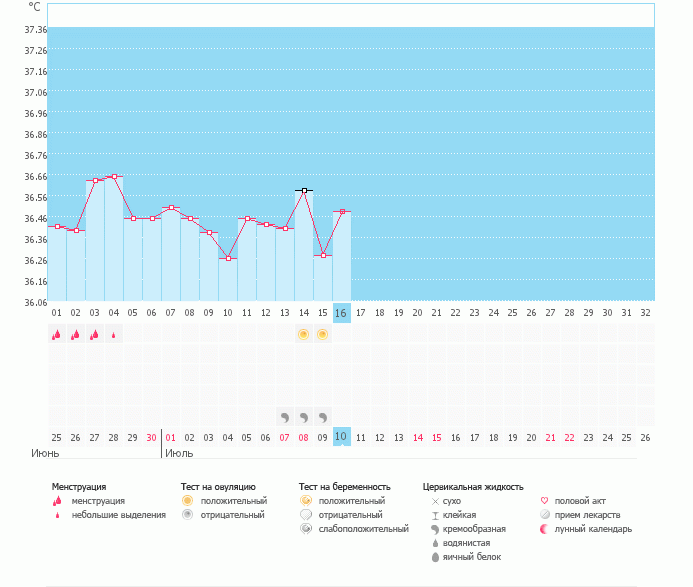Select the cervical fluid icon under cycle day 15
The height and width of the screenshot is (587, 693).
pyautogui.click(x=322, y=416)
